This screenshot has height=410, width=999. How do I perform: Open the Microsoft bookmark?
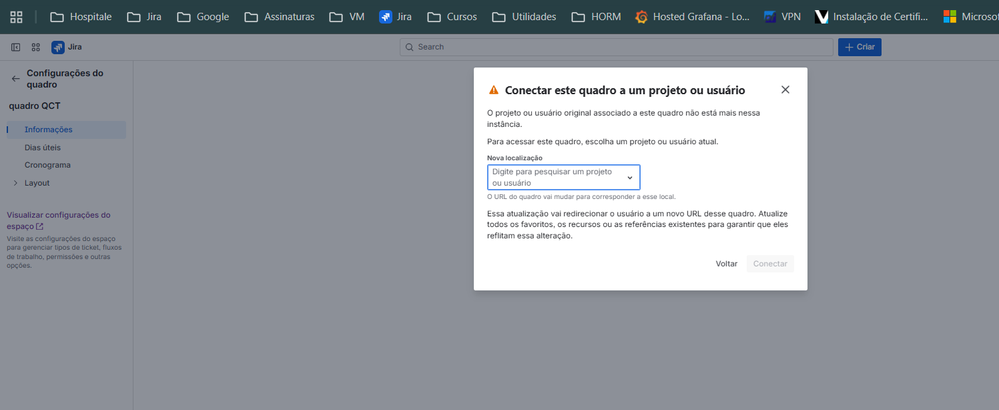click(970, 17)
